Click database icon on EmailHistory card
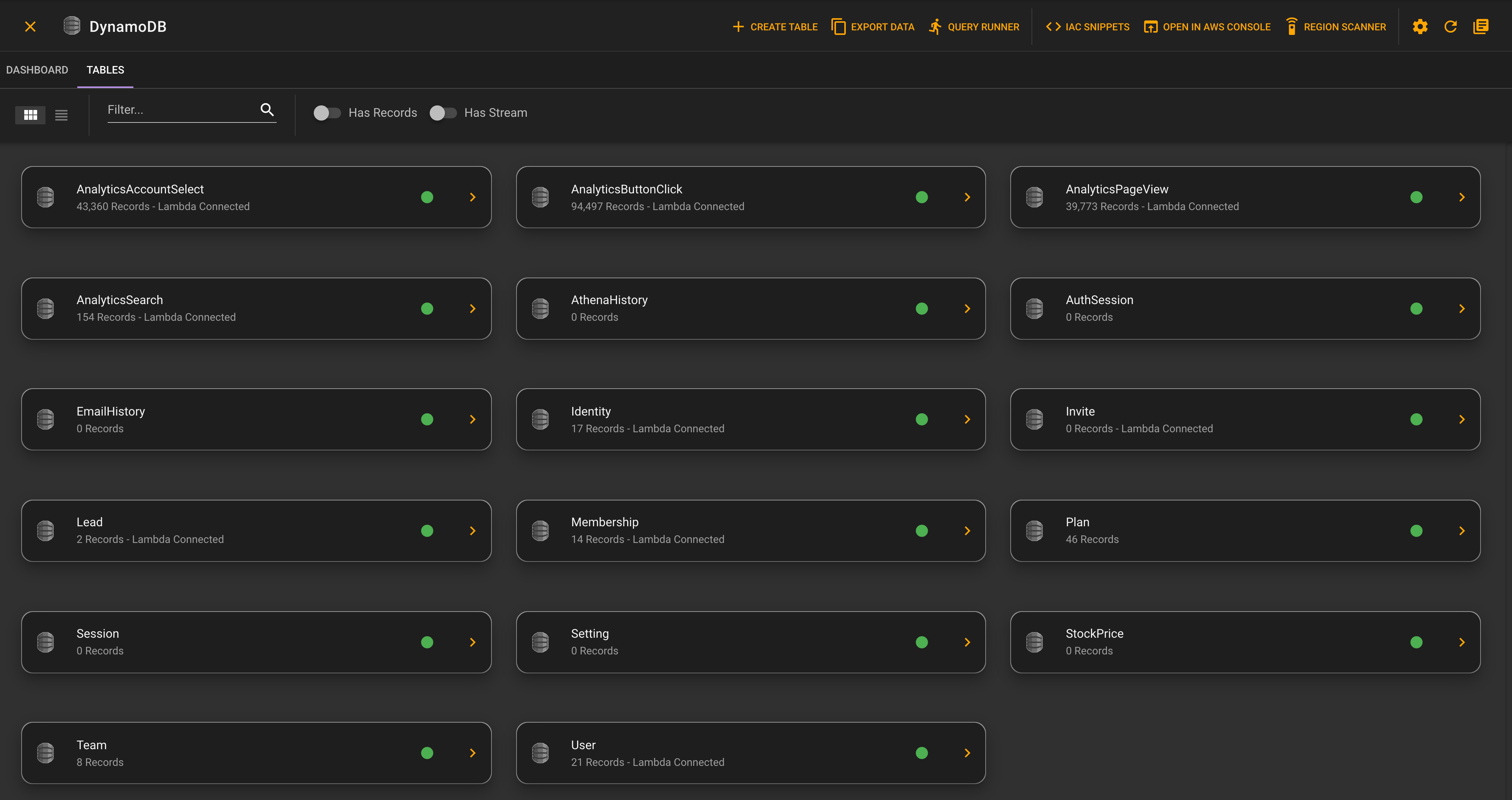This screenshot has height=800, width=1512. 46,419
